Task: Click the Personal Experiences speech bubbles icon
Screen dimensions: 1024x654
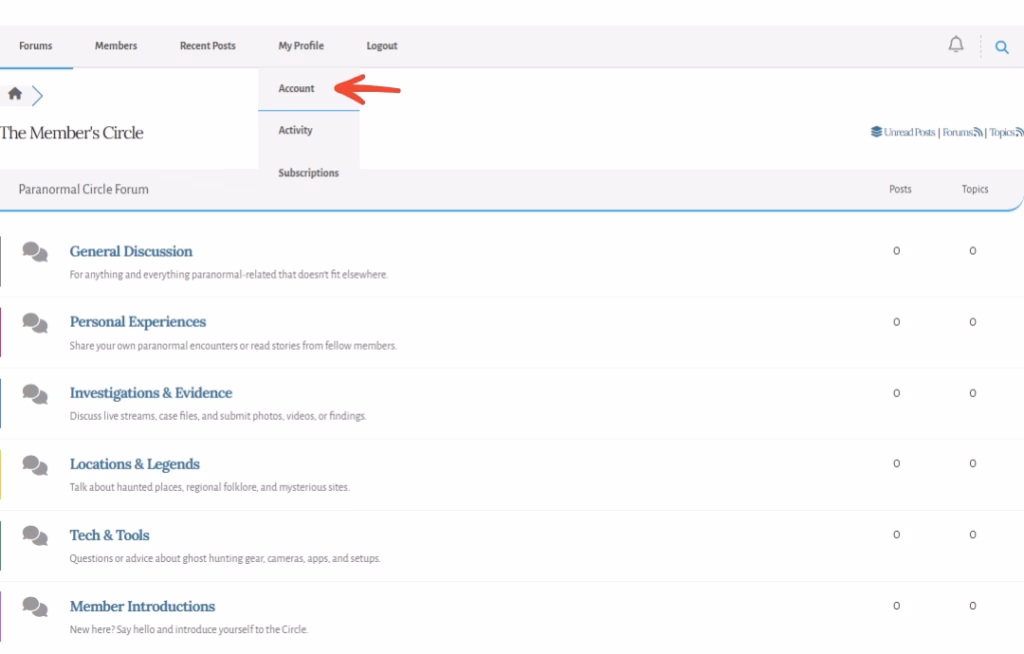Action: tap(35, 323)
